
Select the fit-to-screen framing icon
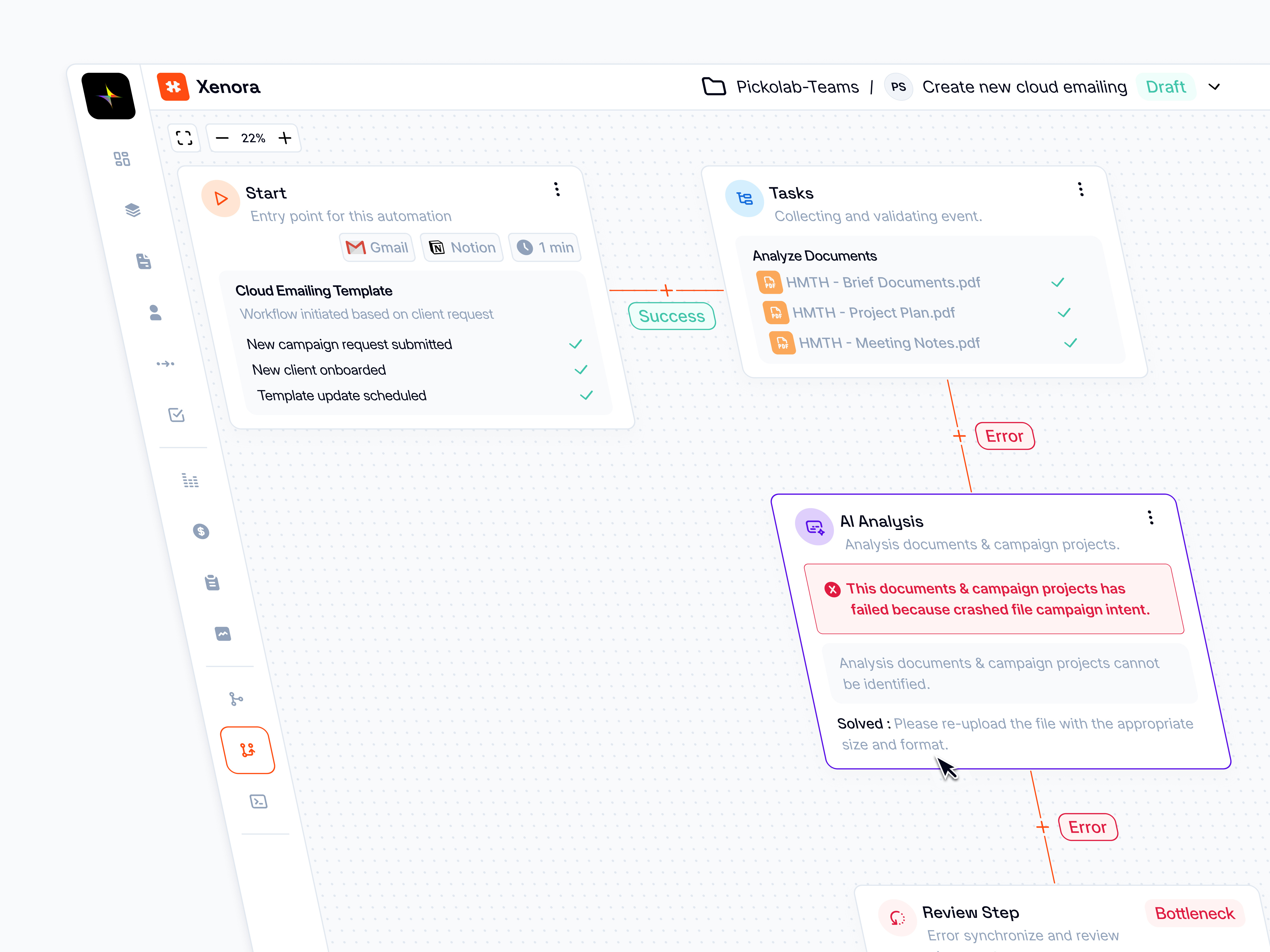(x=185, y=138)
